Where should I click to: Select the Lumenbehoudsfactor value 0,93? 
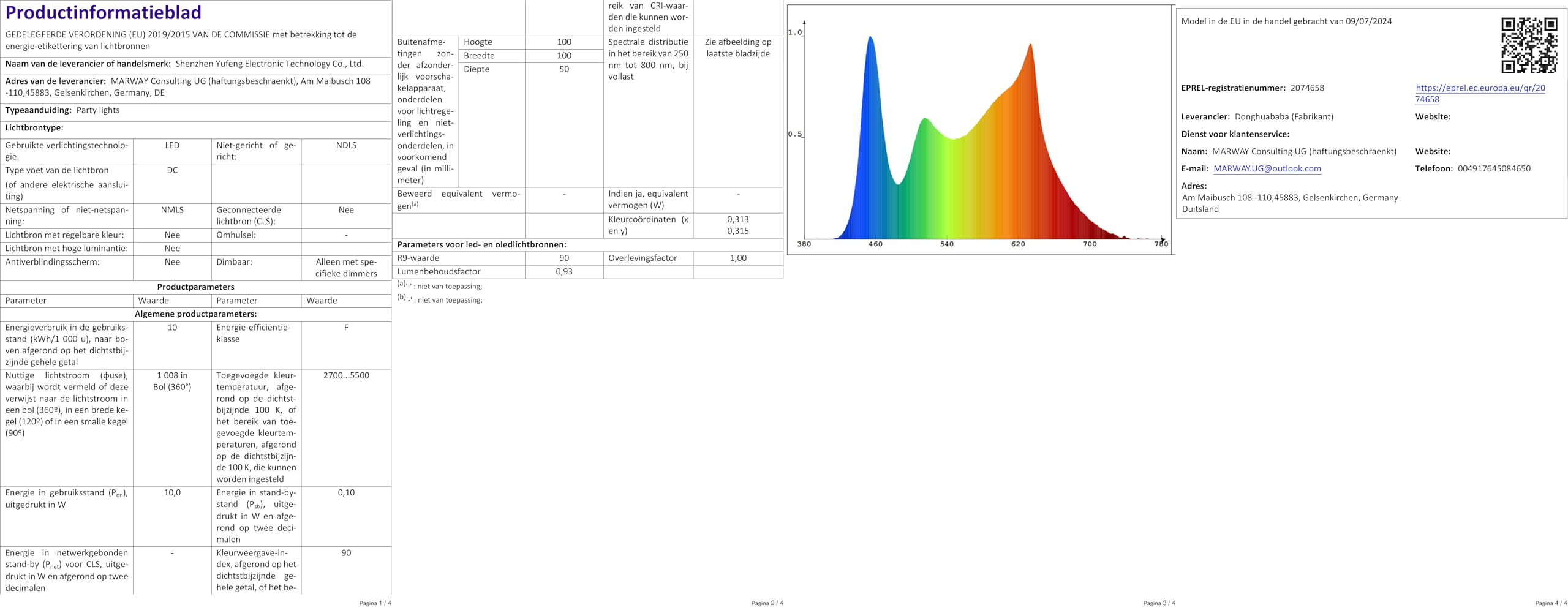pyautogui.click(x=564, y=271)
